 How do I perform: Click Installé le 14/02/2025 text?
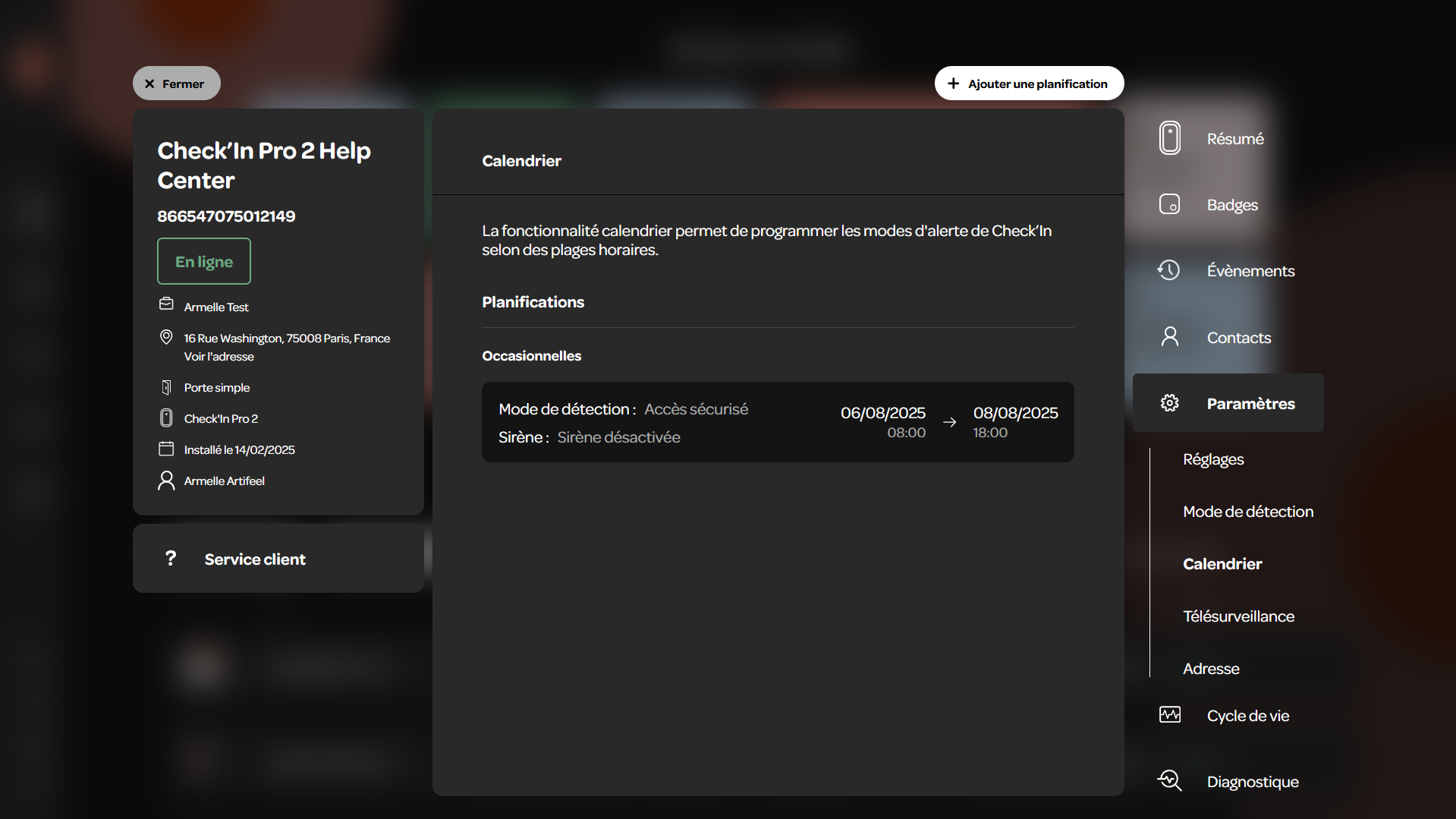[239, 450]
